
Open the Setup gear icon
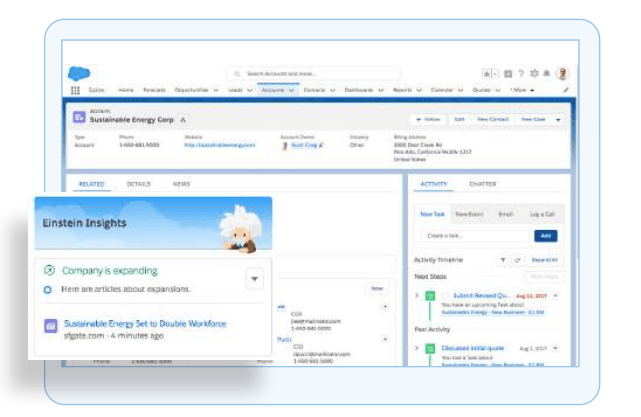pyautogui.click(x=534, y=73)
